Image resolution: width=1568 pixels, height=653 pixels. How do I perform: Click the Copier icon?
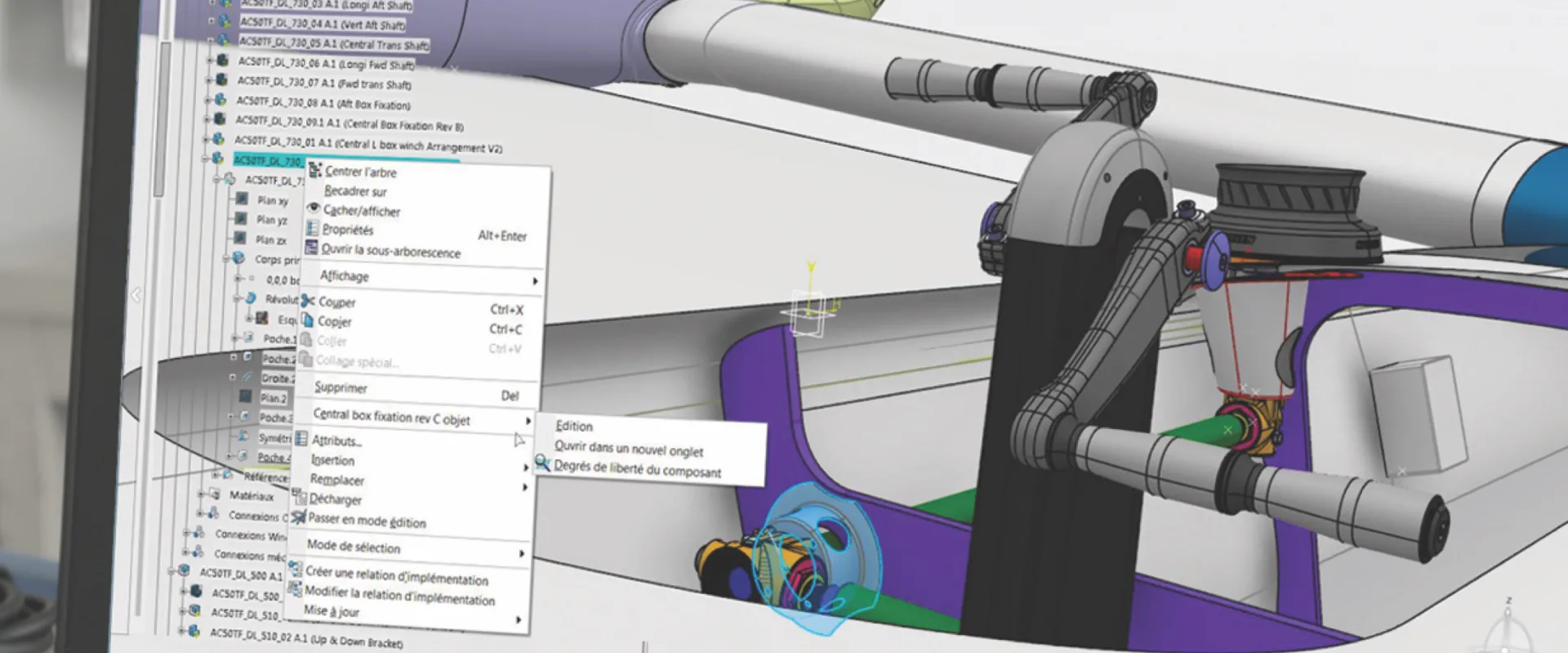point(307,320)
